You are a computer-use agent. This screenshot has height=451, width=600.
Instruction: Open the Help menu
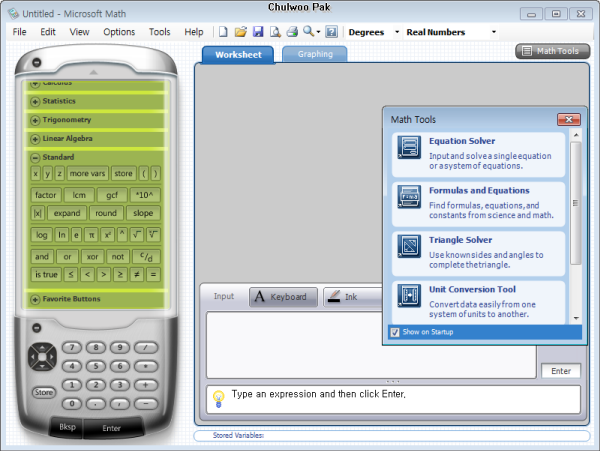click(194, 32)
